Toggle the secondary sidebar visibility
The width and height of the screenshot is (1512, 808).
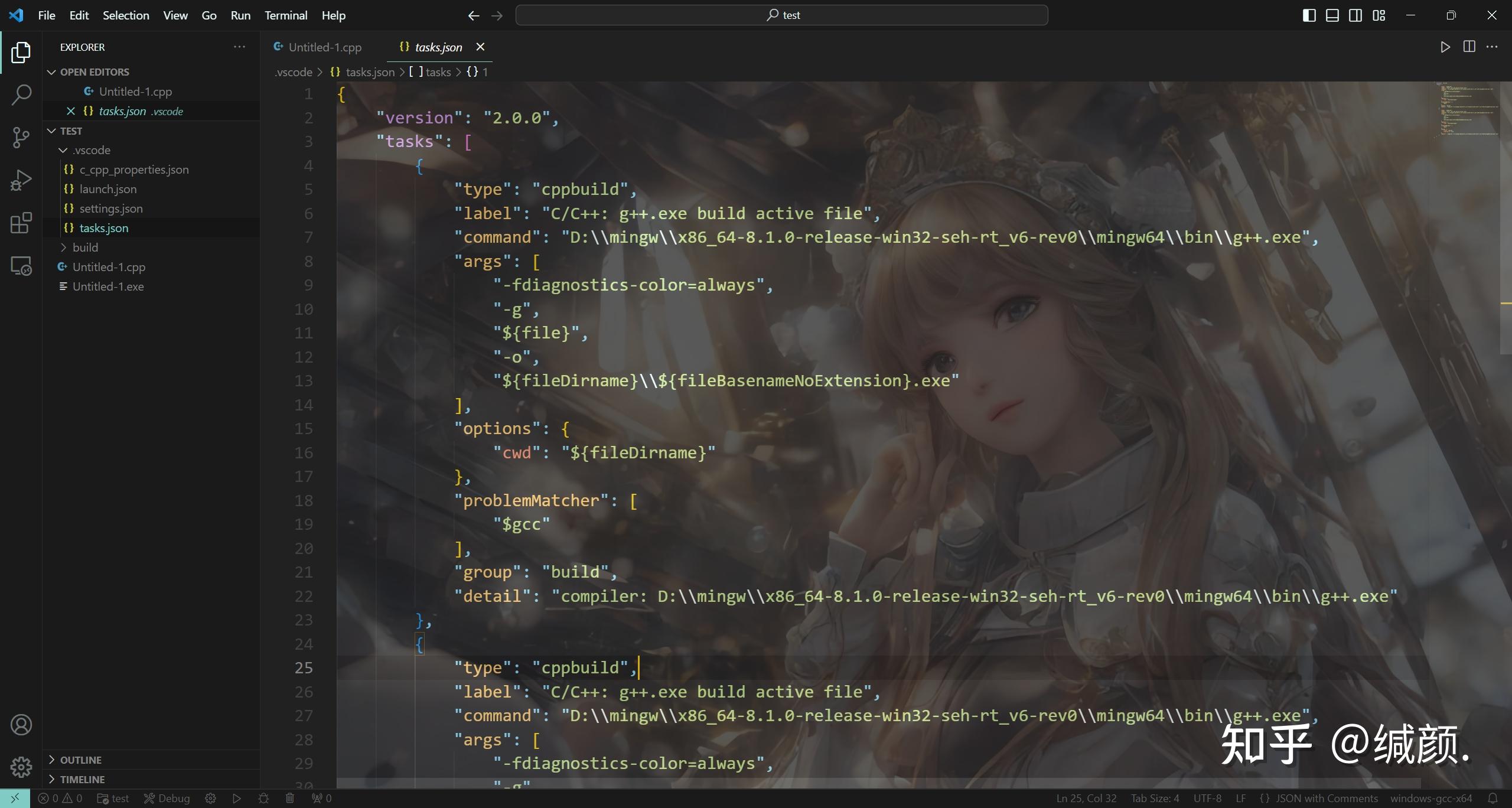tap(1355, 15)
